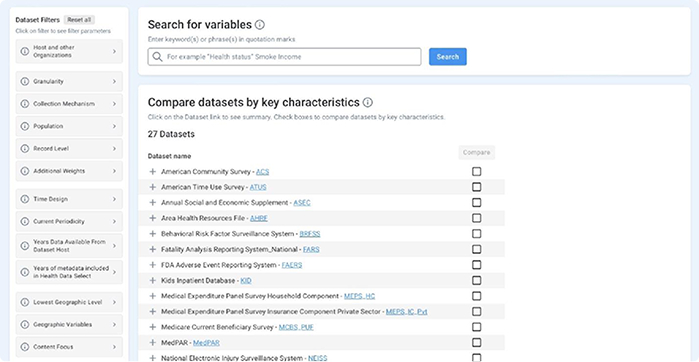Image resolution: width=699 pixels, height=362 pixels.
Task: Check the American Time Use Survey checkbox
Action: pyautogui.click(x=477, y=187)
